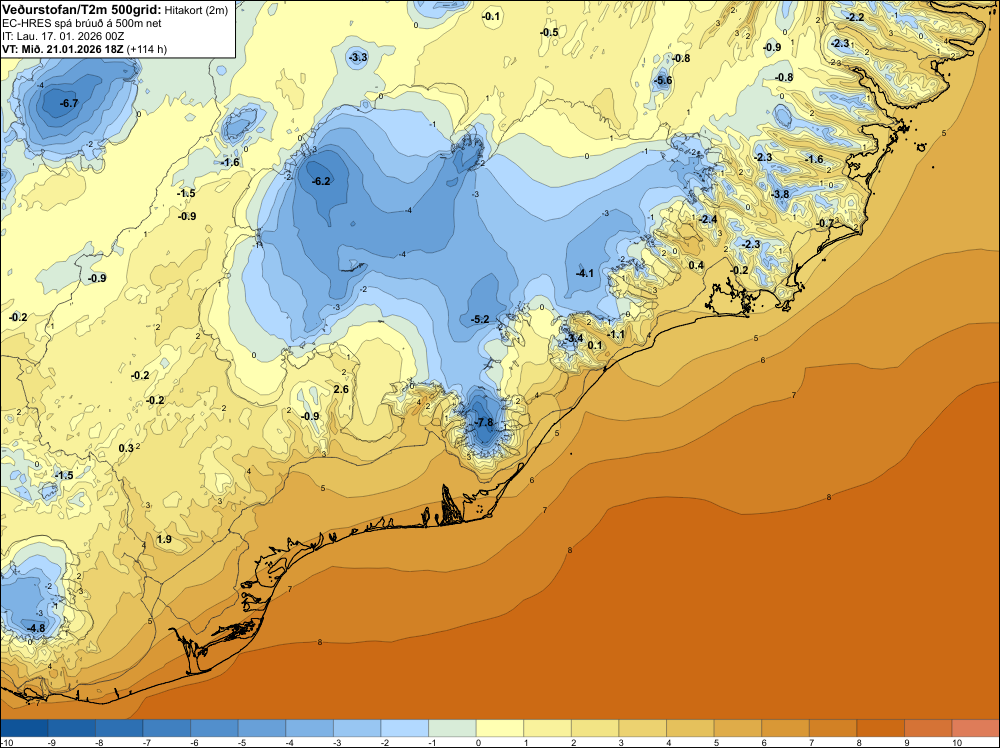Click the -4.1 temperature value
This screenshot has width=1000, height=748.
[x=584, y=273]
